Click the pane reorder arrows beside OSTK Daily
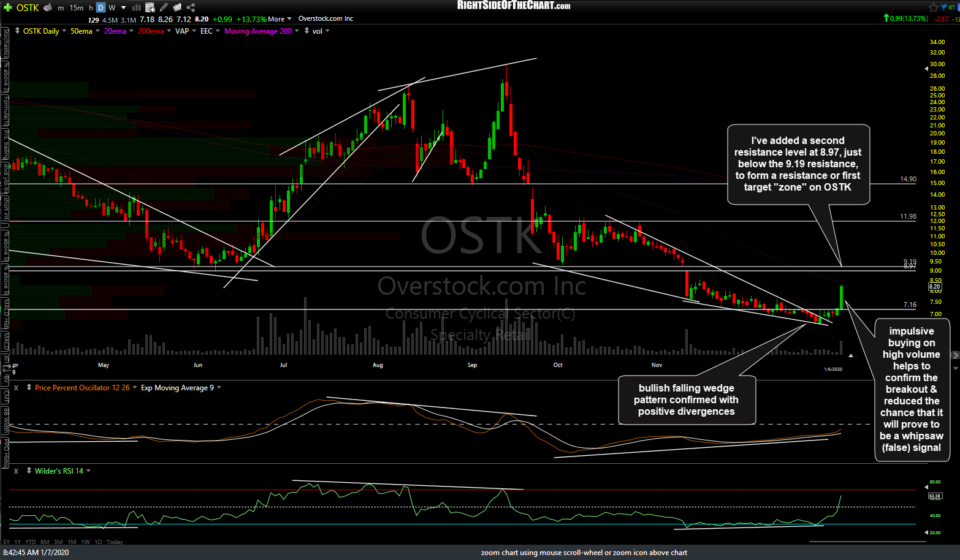The width and height of the screenshot is (960, 560). (x=17, y=31)
